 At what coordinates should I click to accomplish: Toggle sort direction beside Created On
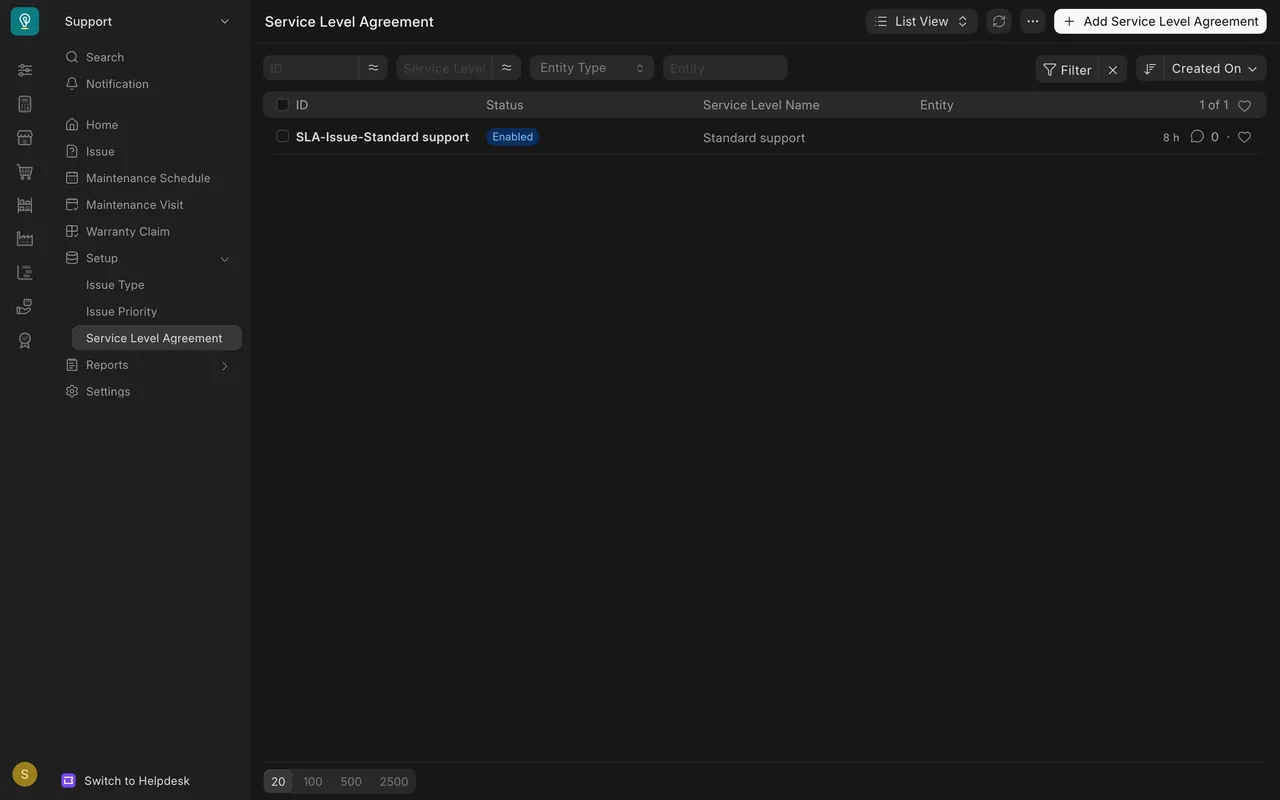coord(1150,69)
